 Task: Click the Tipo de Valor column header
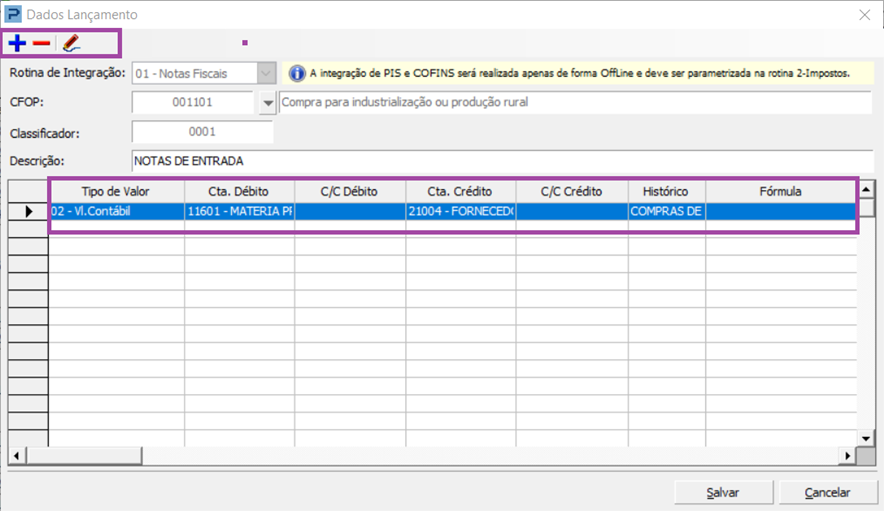point(116,192)
